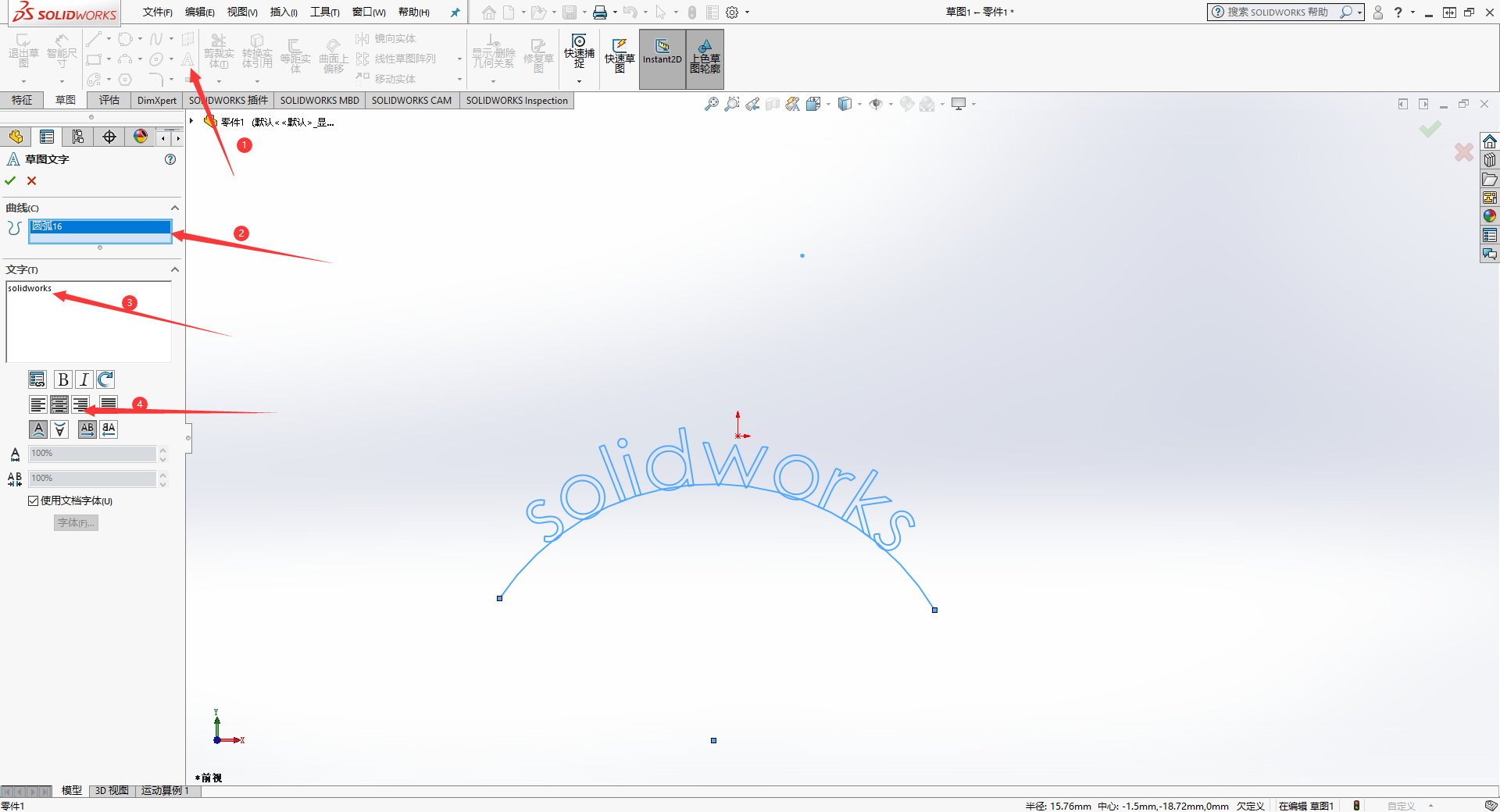The height and width of the screenshot is (812, 1500).
Task: Switch to the 评估 ribbon tab
Action: 109,100
